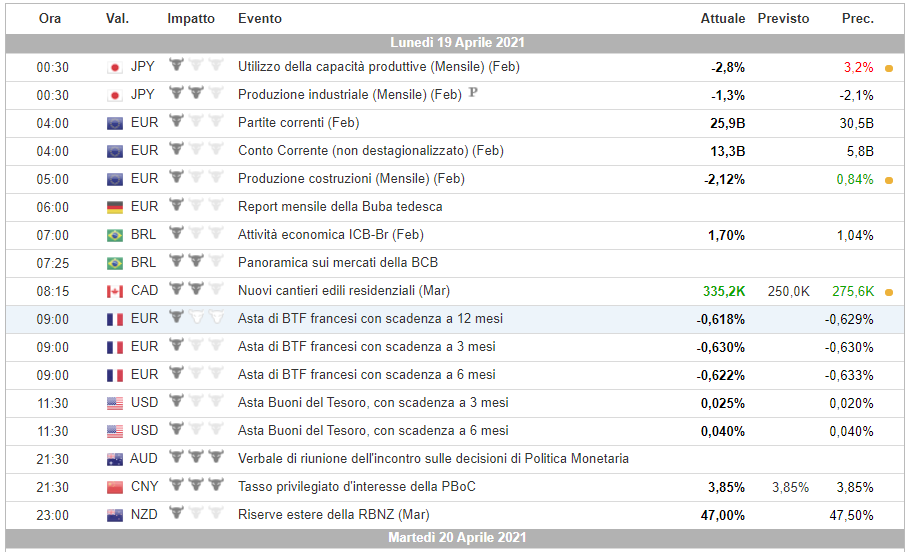This screenshot has width=911, height=552.
Task: Open Report mensile della Buba tedesca event
Action: 340,207
